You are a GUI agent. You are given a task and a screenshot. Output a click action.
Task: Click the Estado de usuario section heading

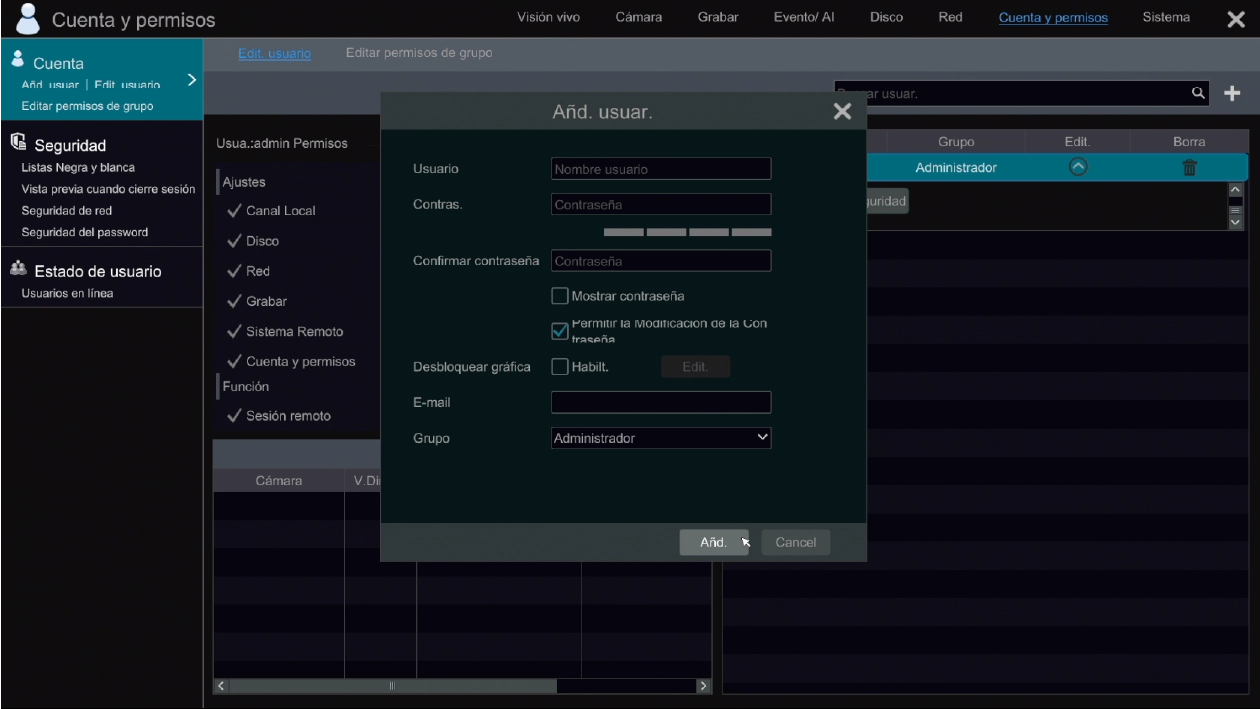point(98,271)
